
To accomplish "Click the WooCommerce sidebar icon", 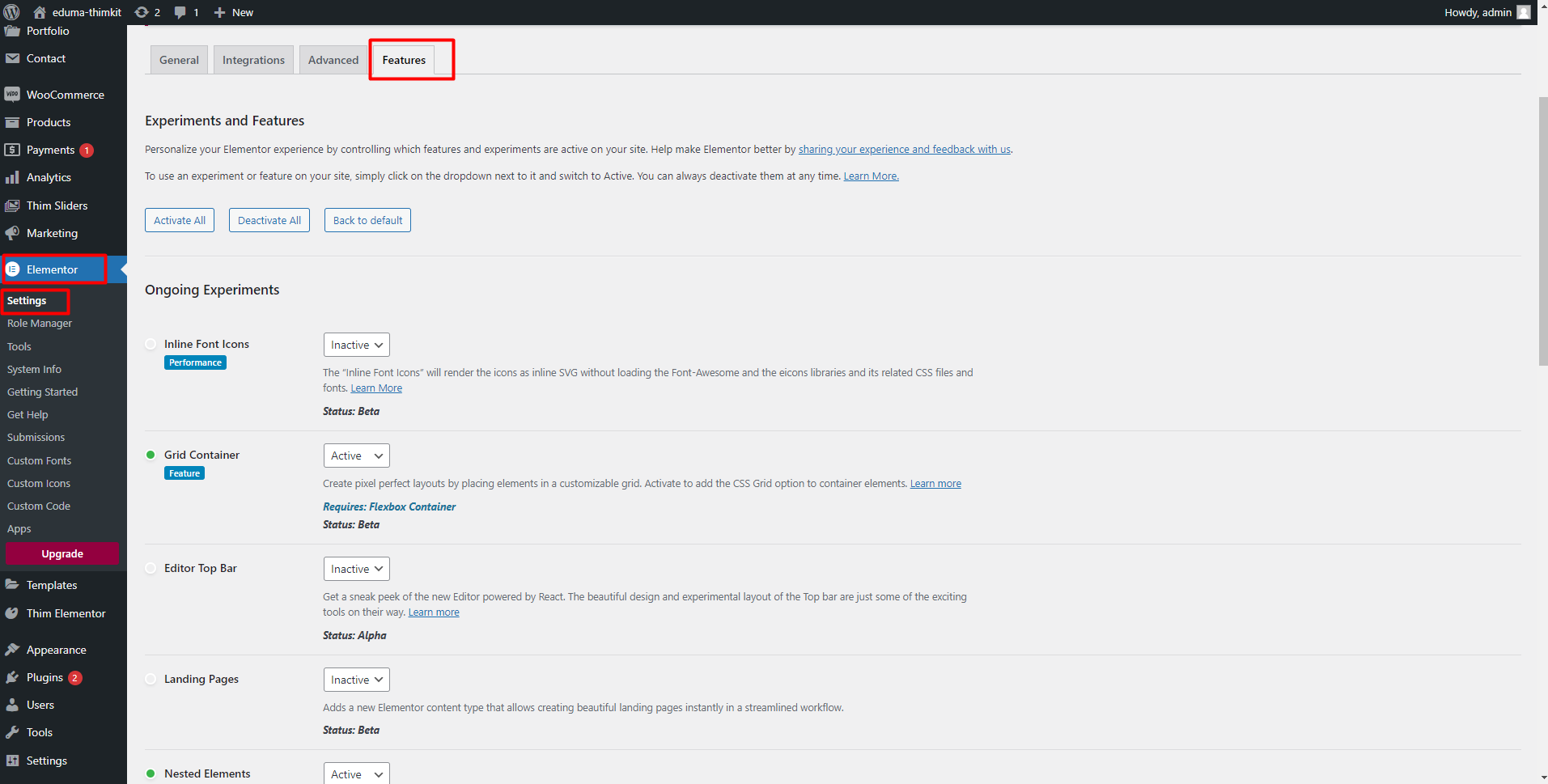I will [x=12, y=95].
